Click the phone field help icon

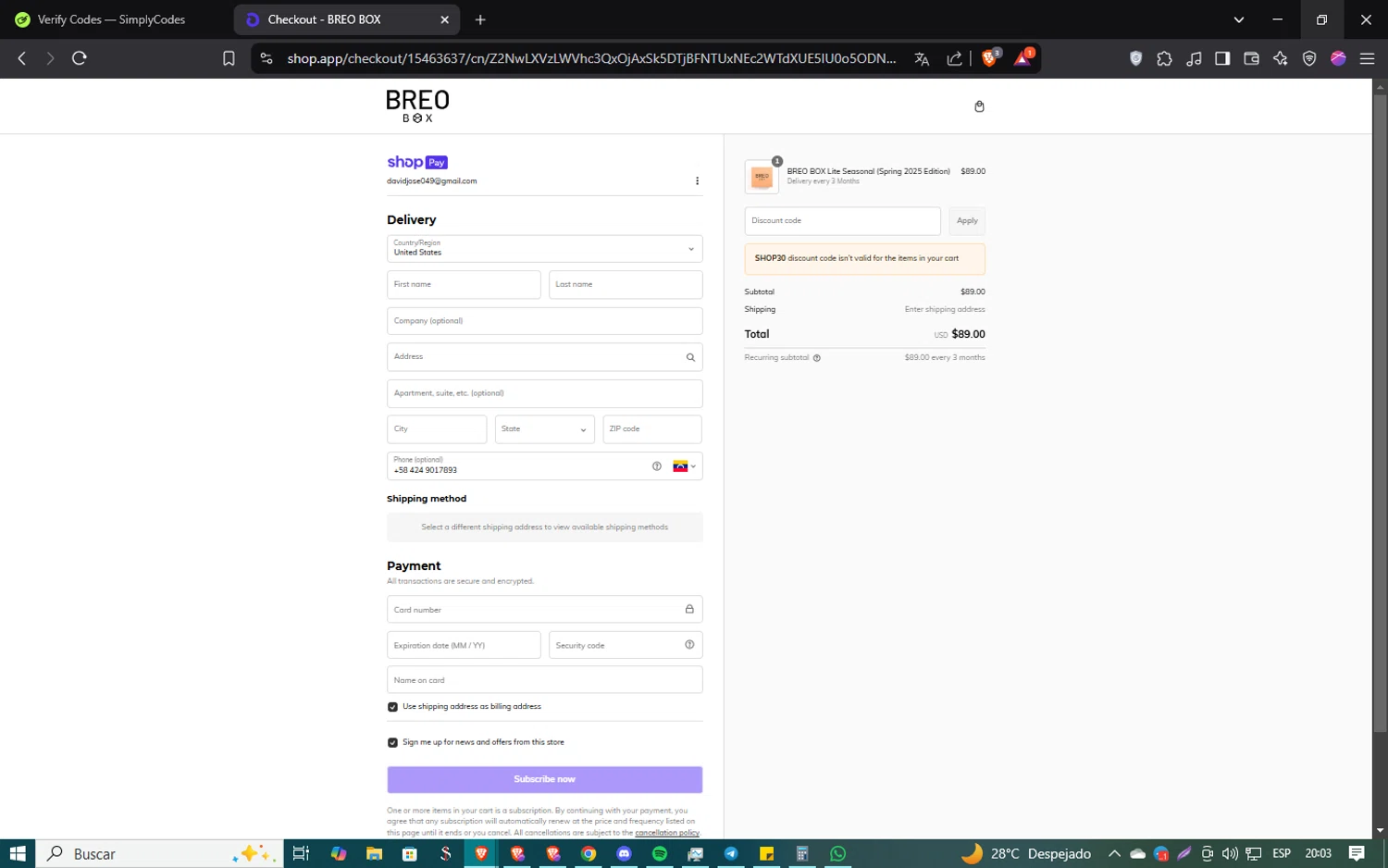point(657,466)
